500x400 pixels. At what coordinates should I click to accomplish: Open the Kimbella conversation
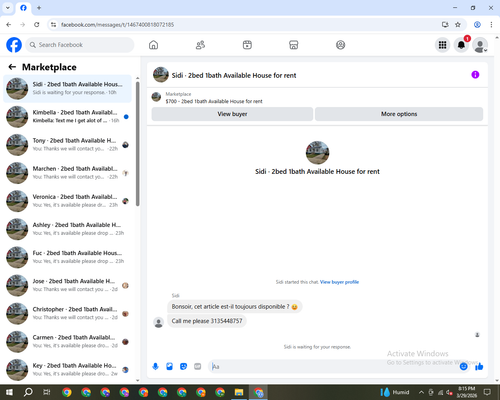point(67,117)
